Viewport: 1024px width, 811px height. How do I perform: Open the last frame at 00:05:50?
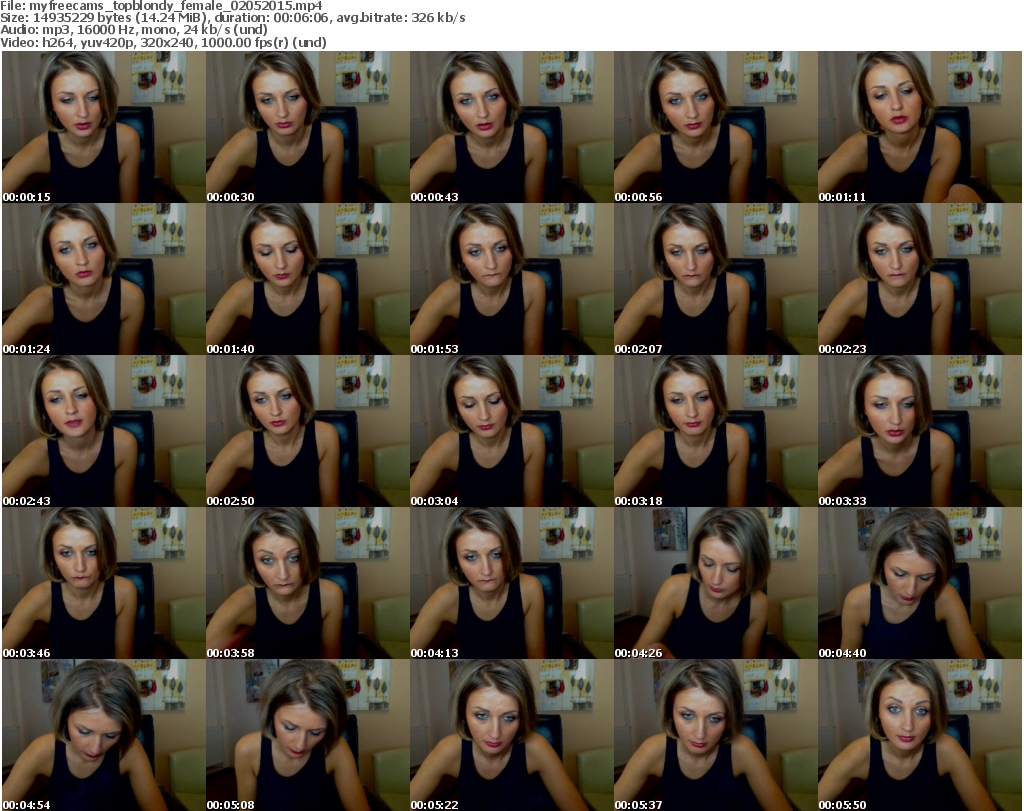tap(920, 735)
